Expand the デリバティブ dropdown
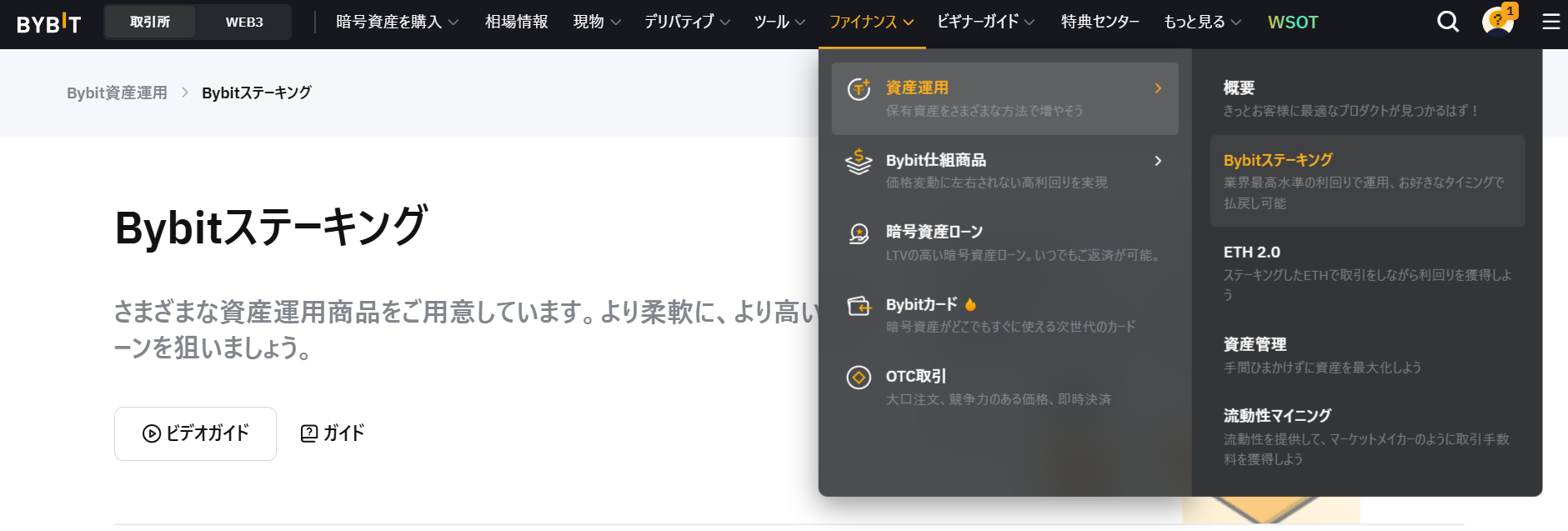Viewport: 1568px width, 531px height. [x=687, y=22]
